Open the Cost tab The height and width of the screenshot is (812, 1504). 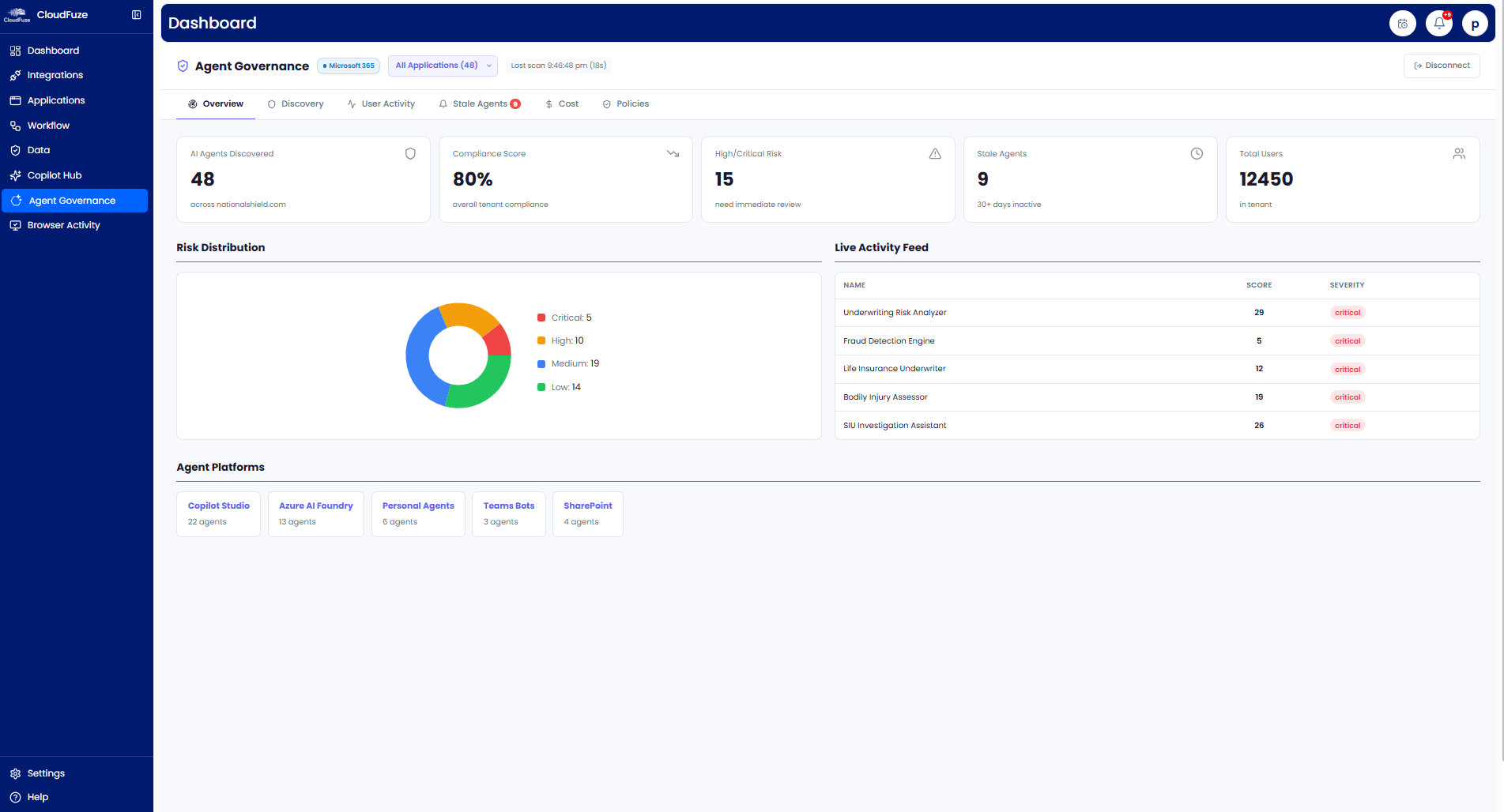click(x=562, y=104)
